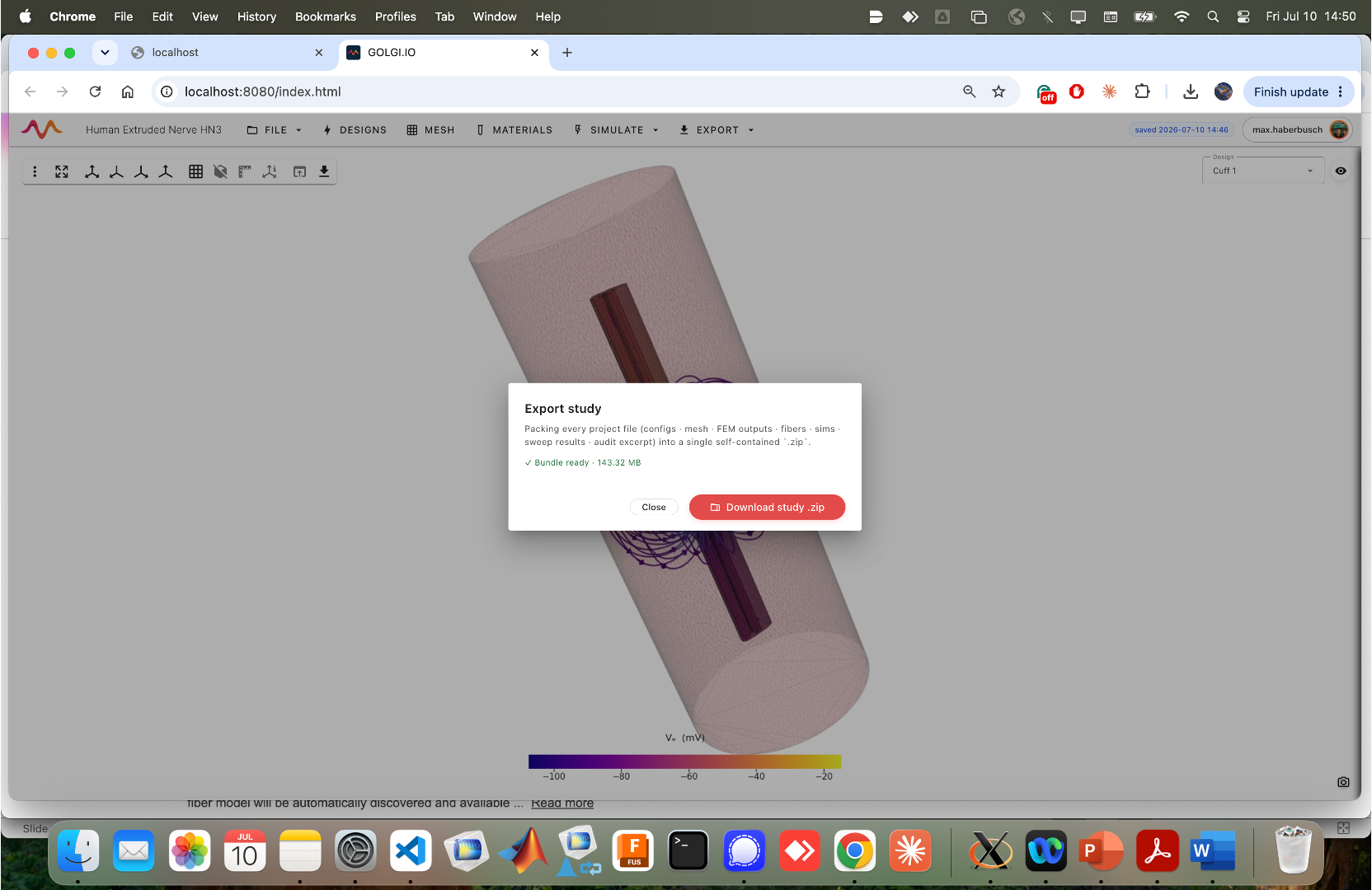Click the Golgi wave logo
Viewport: 1372px width, 890px height.
(x=42, y=129)
